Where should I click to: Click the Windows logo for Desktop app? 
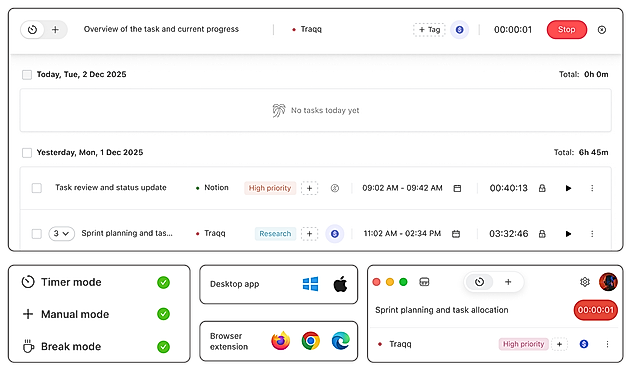point(310,284)
